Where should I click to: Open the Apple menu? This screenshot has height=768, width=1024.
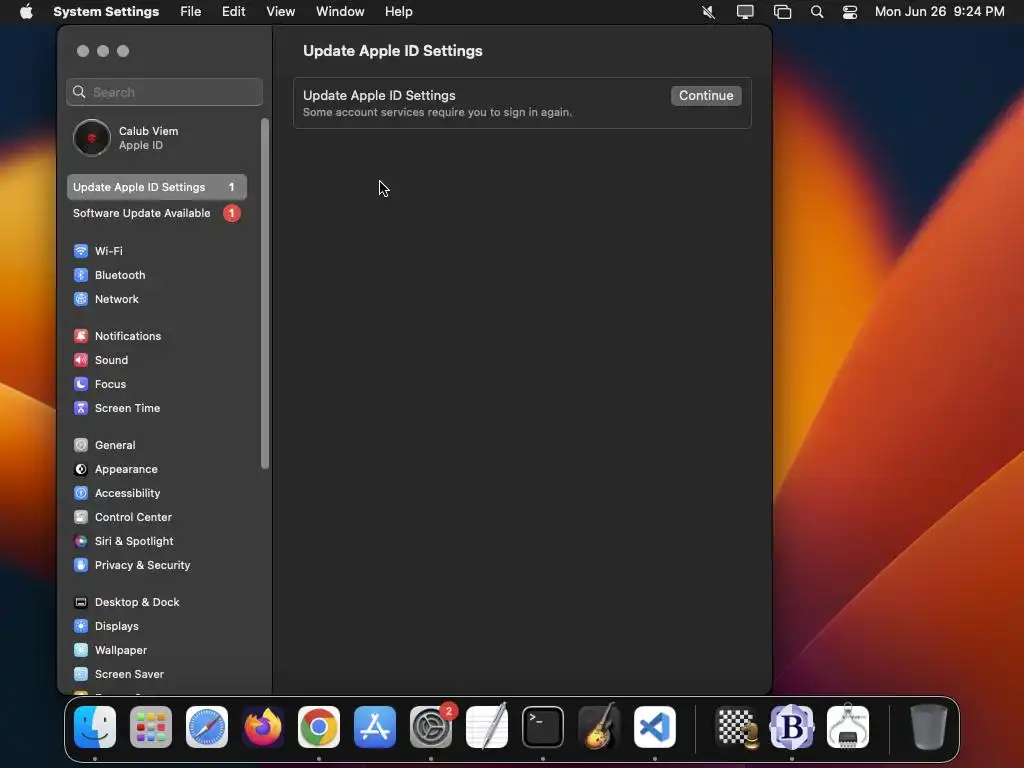(26, 12)
